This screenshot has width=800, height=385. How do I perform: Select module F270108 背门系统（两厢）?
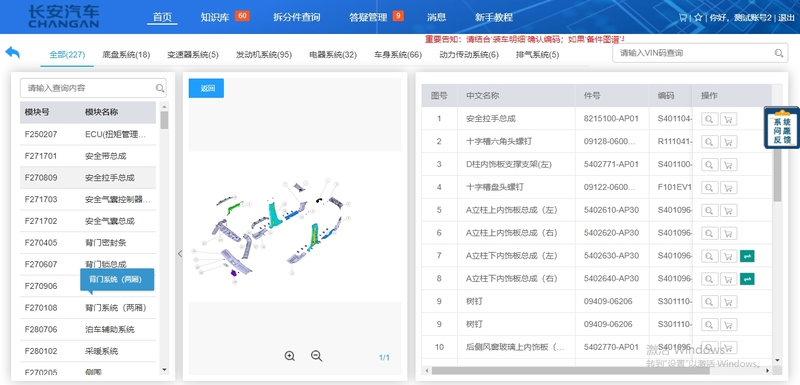(x=88, y=307)
